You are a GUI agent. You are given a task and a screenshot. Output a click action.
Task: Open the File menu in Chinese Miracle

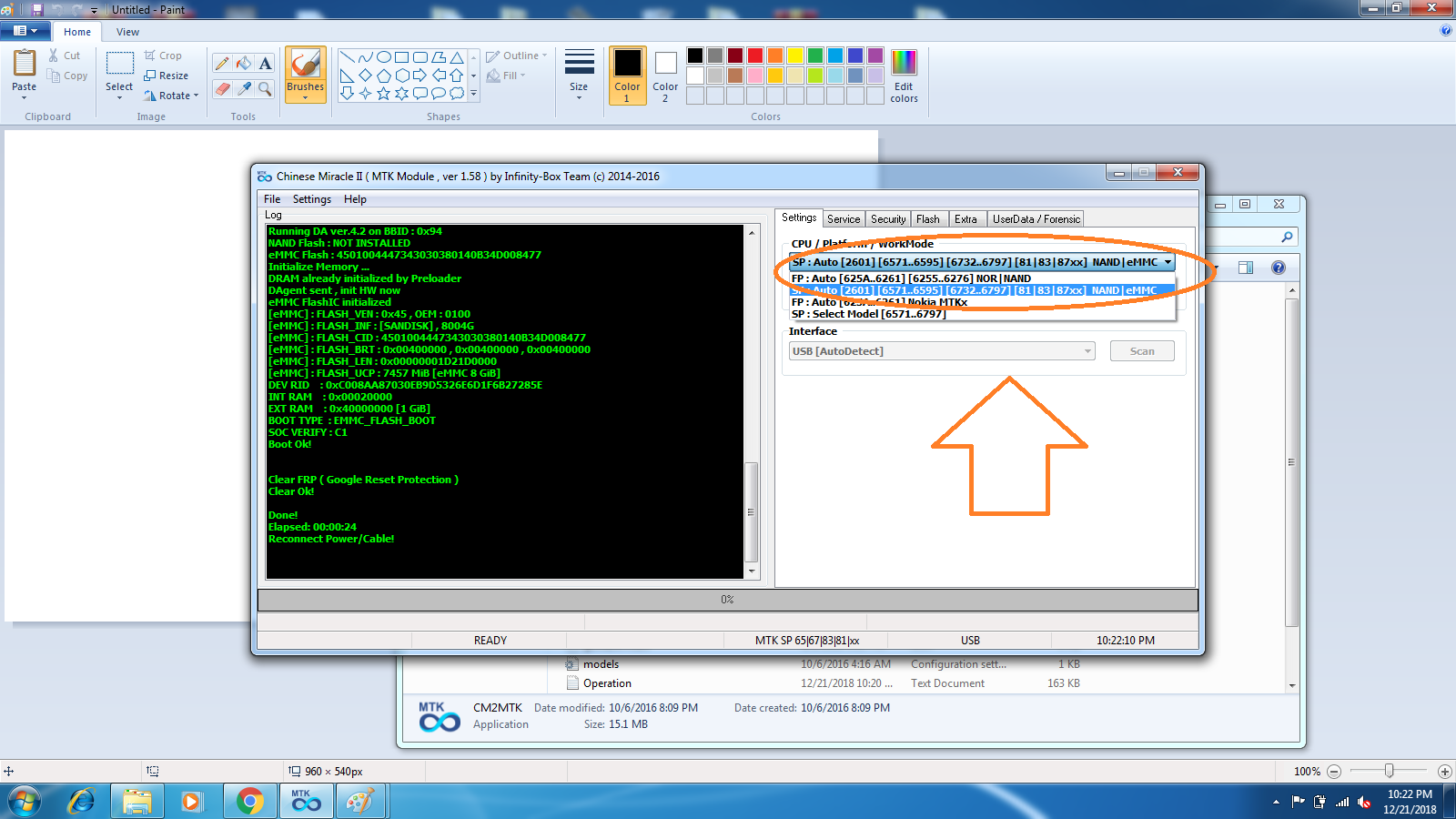click(272, 199)
